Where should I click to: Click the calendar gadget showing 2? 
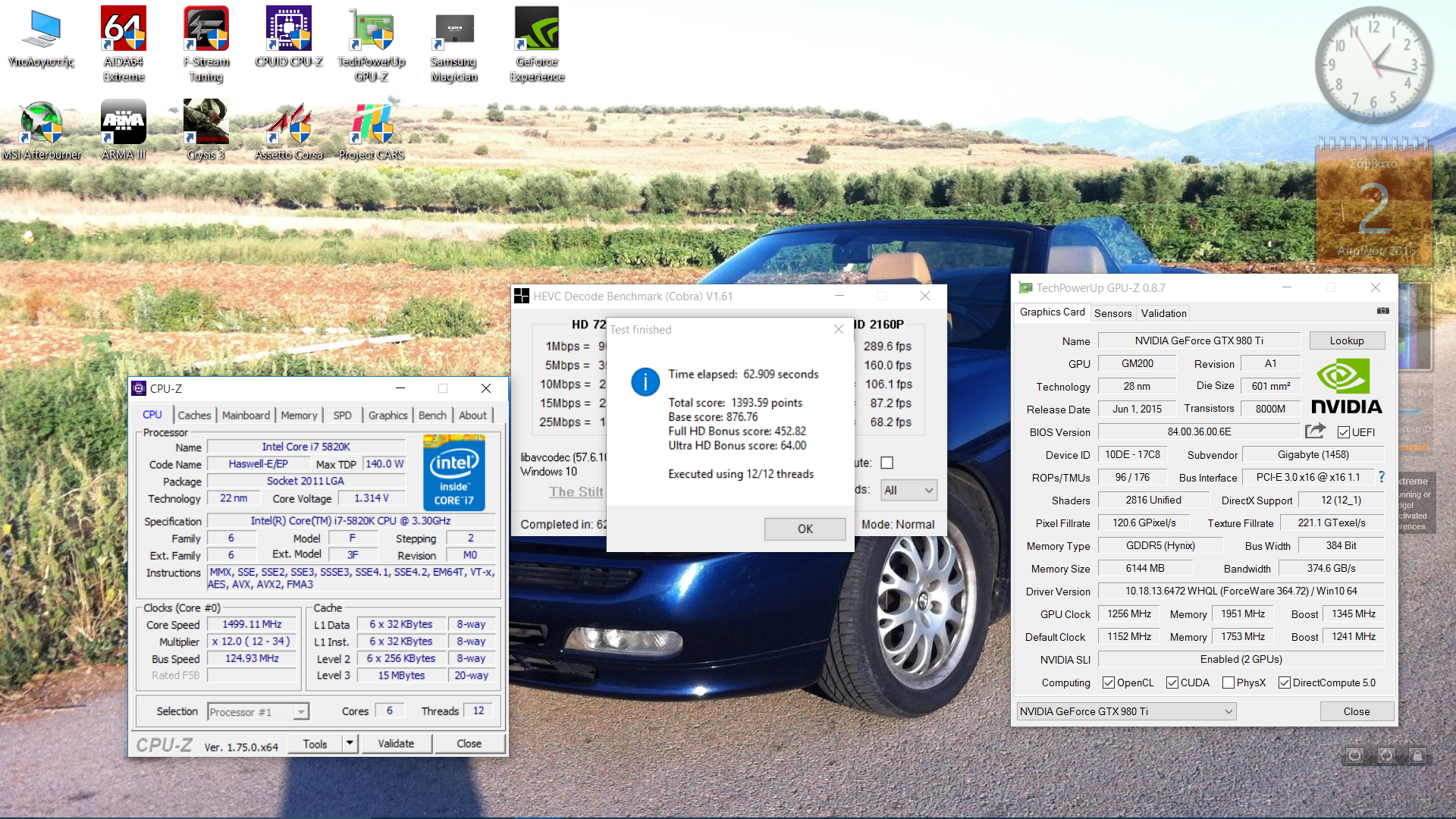tap(1374, 203)
